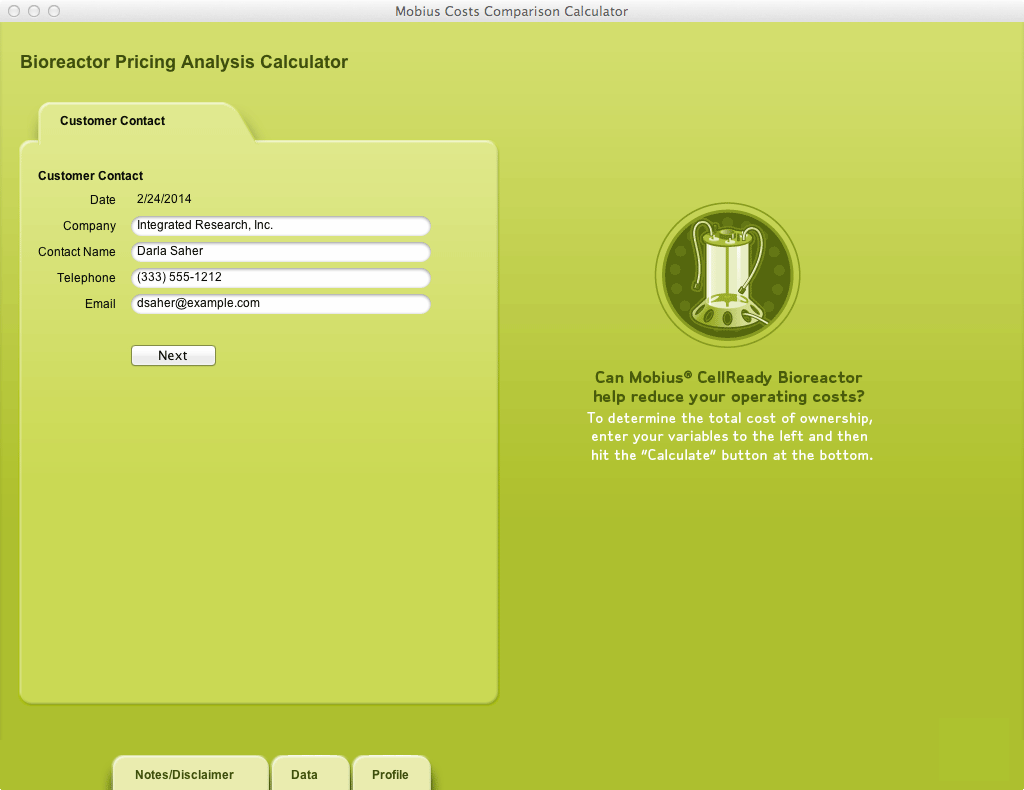1024x790 pixels.
Task: Click the 'help reduce your operating costs?' headline
Action: click(729, 396)
